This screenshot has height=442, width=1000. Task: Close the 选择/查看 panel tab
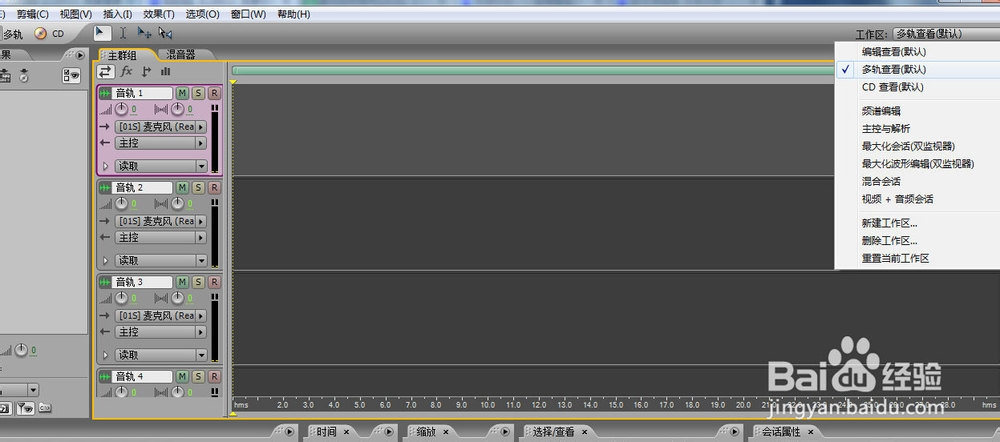[584, 432]
